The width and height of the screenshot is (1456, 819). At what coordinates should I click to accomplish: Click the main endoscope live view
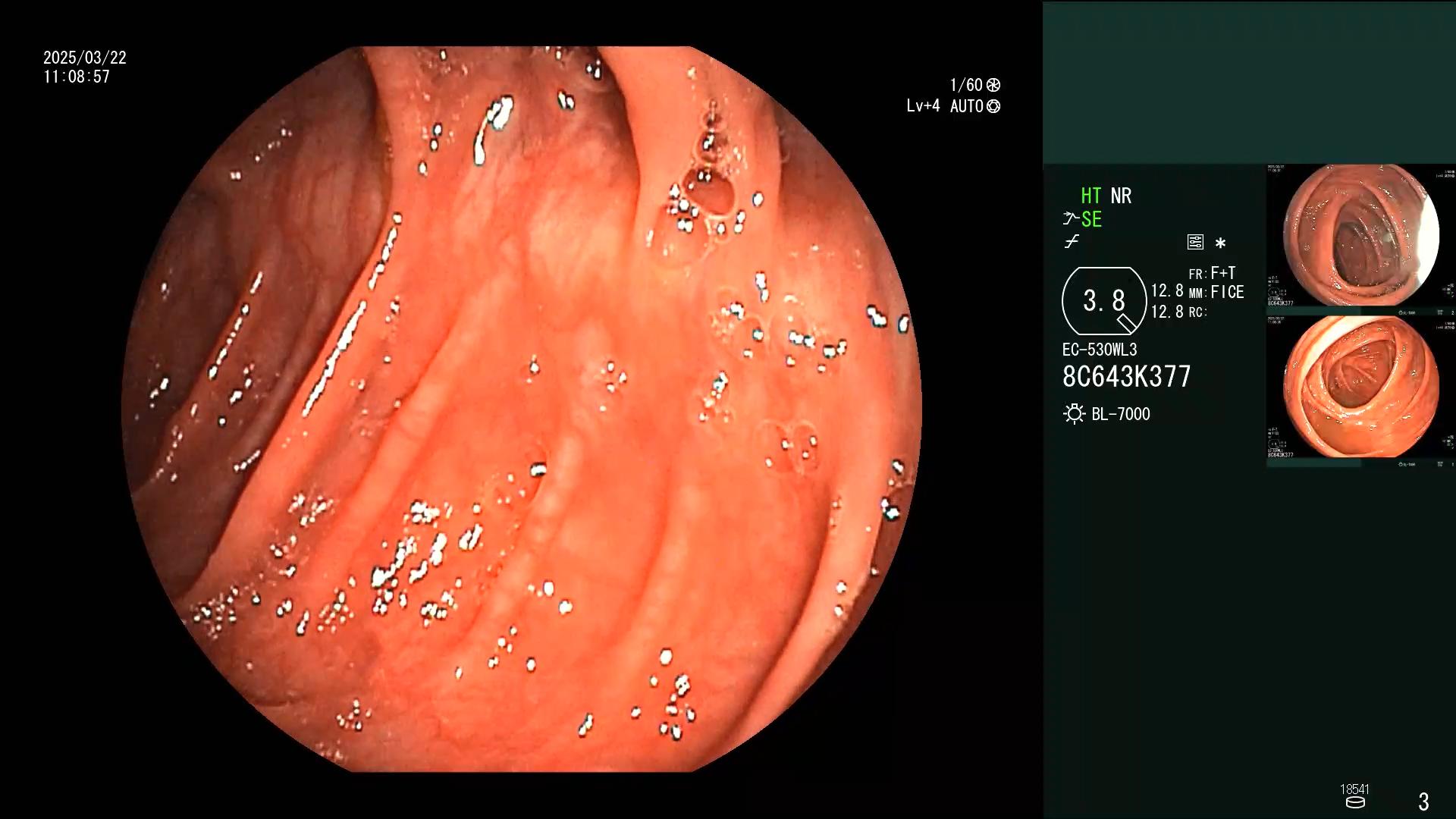[522, 409]
